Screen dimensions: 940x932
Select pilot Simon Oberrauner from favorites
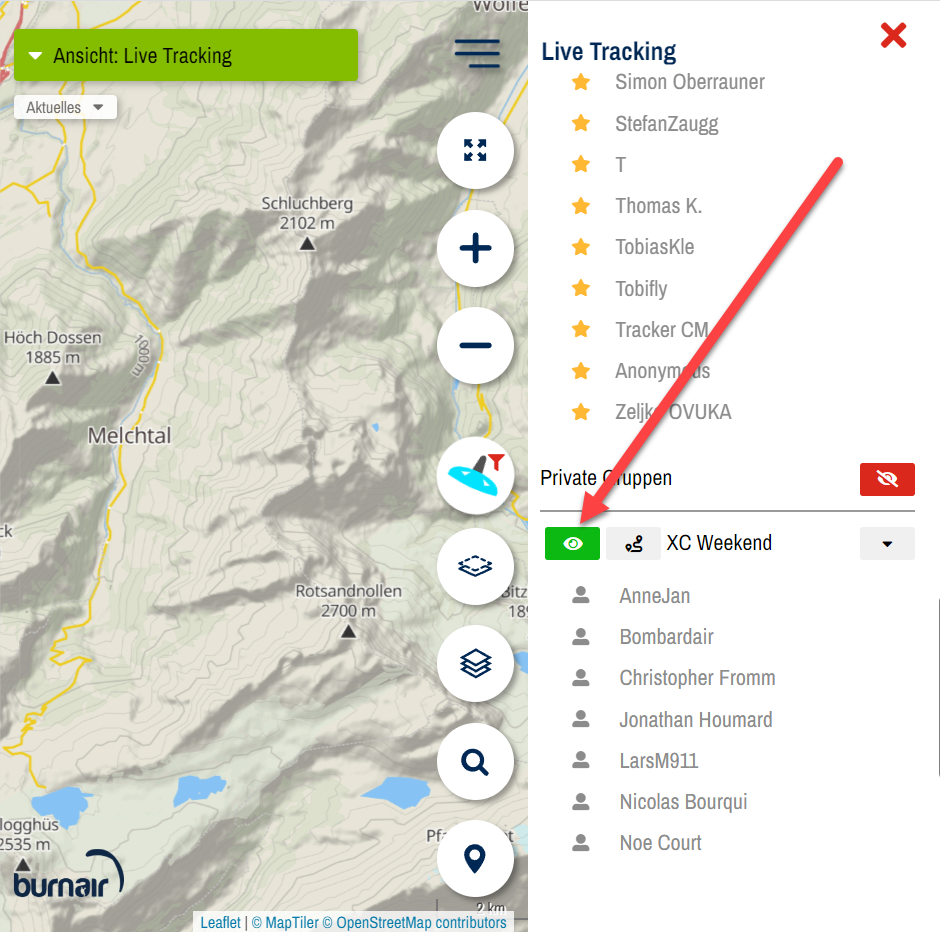coord(689,82)
